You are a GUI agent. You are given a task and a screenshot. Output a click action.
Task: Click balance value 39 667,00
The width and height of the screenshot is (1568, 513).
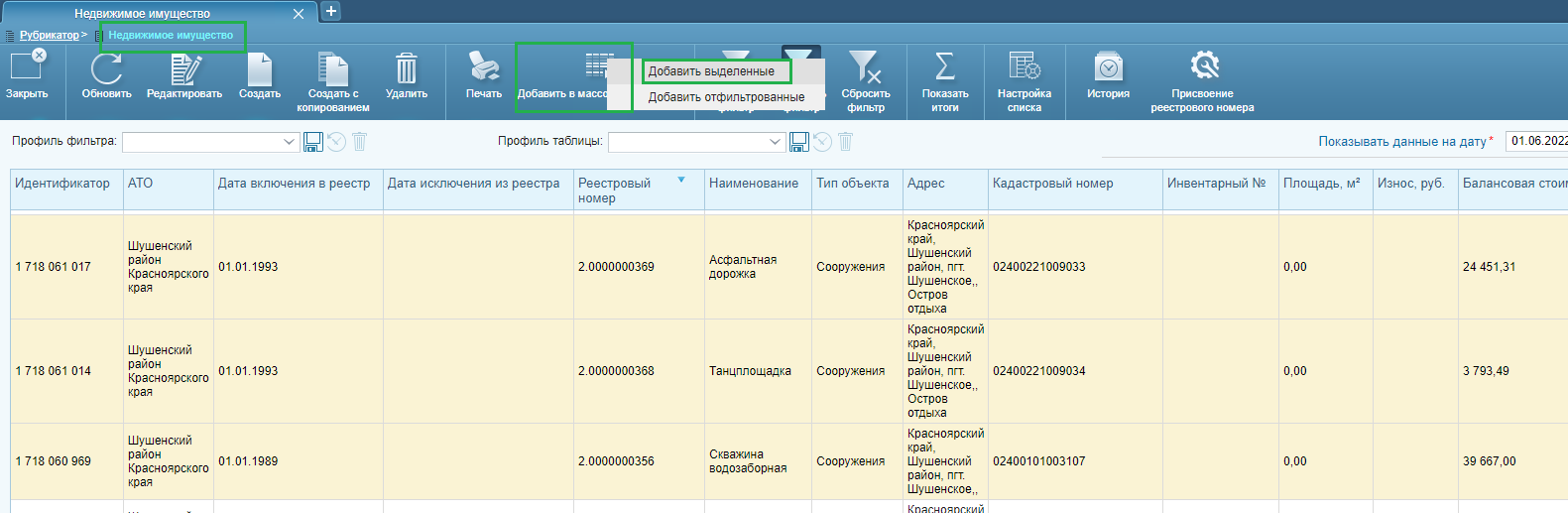(1489, 461)
